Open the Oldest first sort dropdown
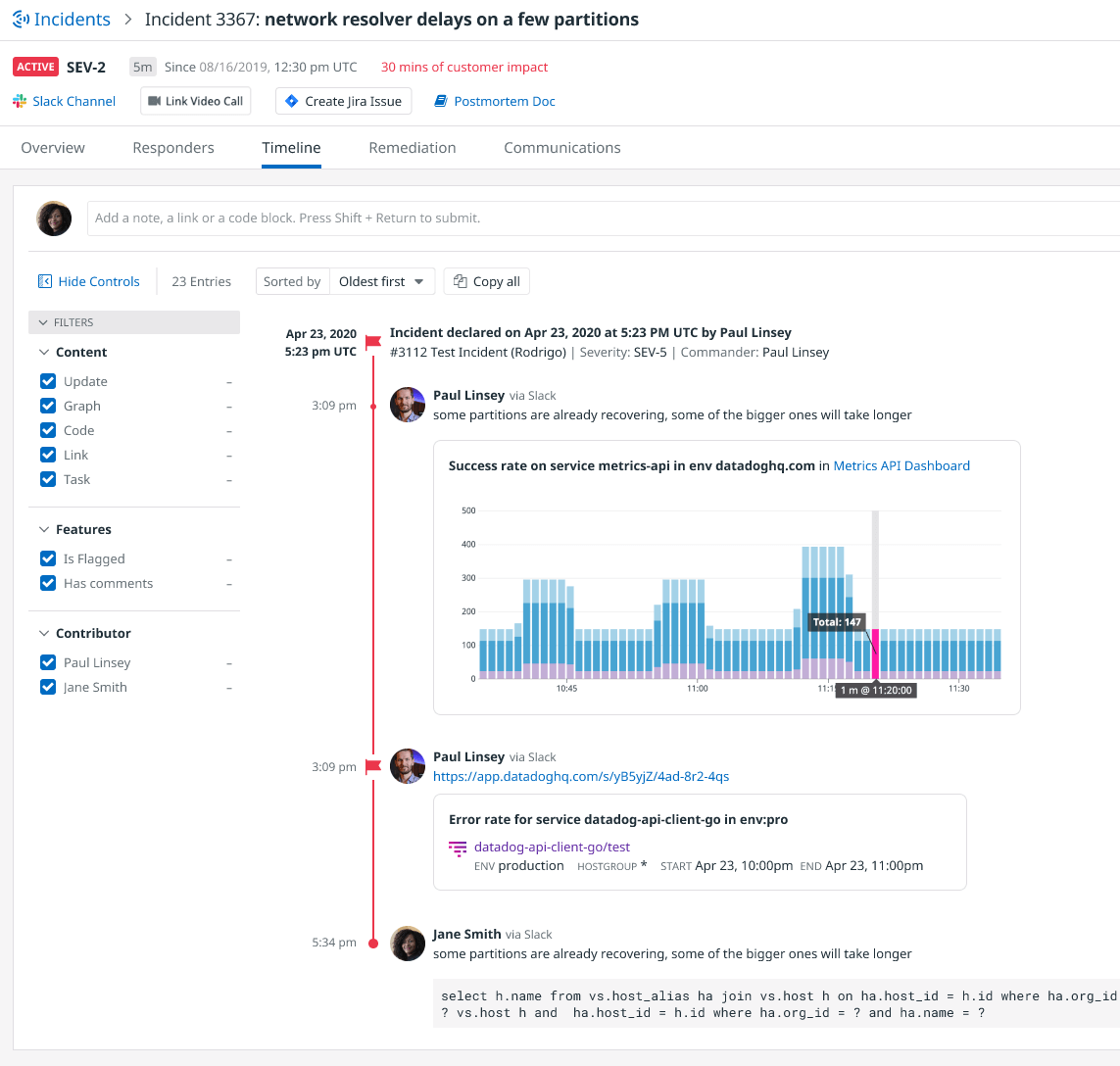The height and width of the screenshot is (1066, 1120). tap(382, 280)
